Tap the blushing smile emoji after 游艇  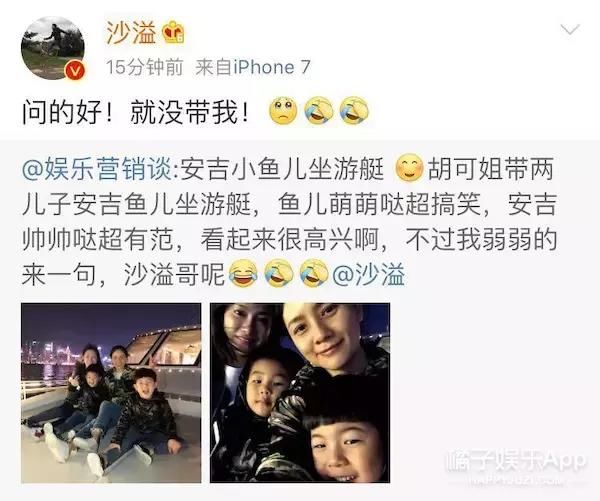tap(409, 168)
